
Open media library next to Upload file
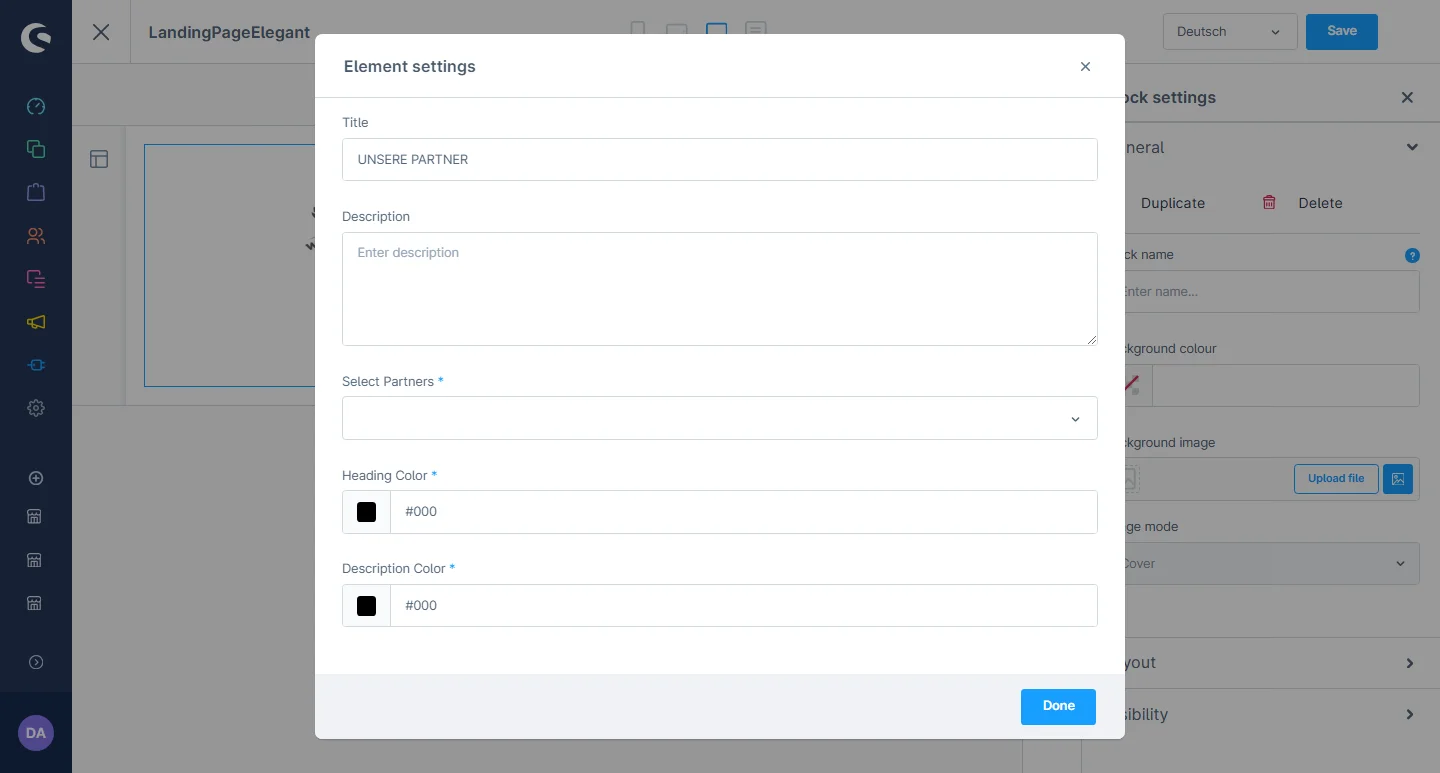1398,479
